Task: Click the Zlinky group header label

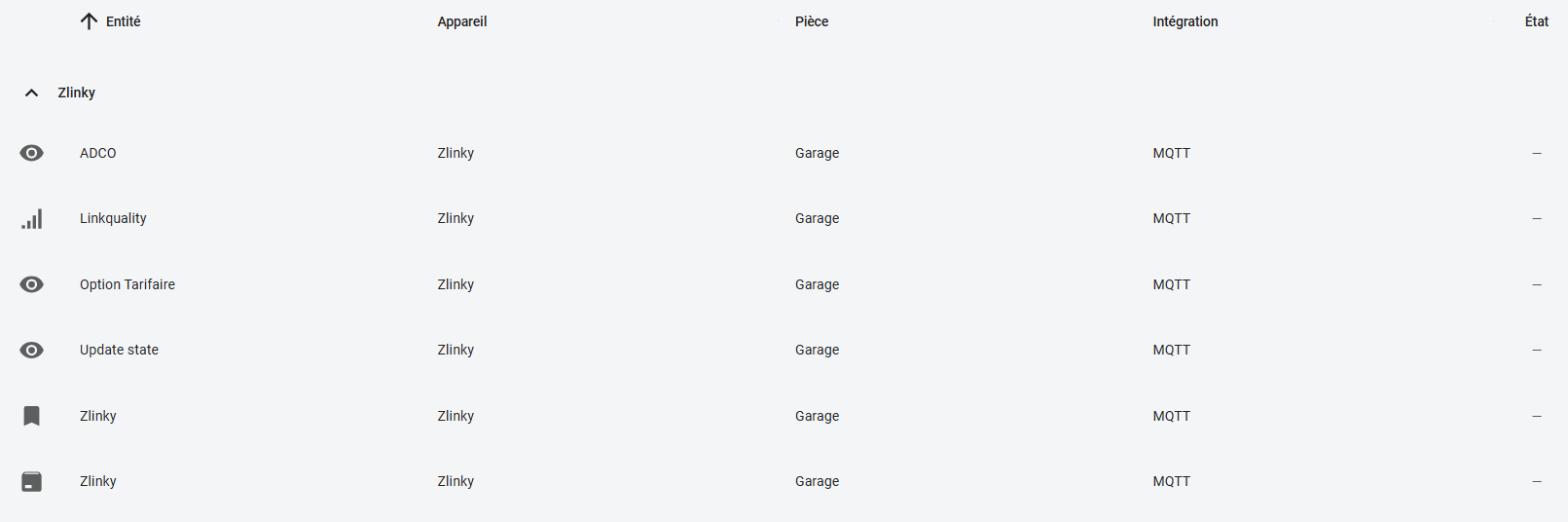Action: [x=76, y=93]
